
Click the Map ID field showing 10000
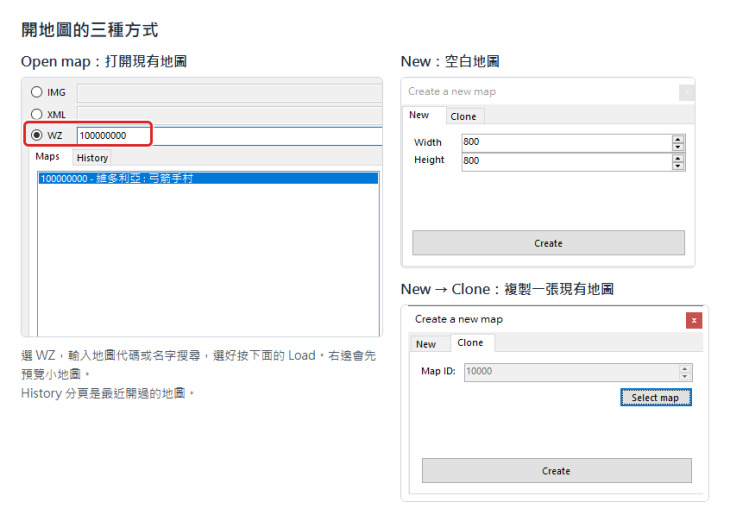point(572,372)
